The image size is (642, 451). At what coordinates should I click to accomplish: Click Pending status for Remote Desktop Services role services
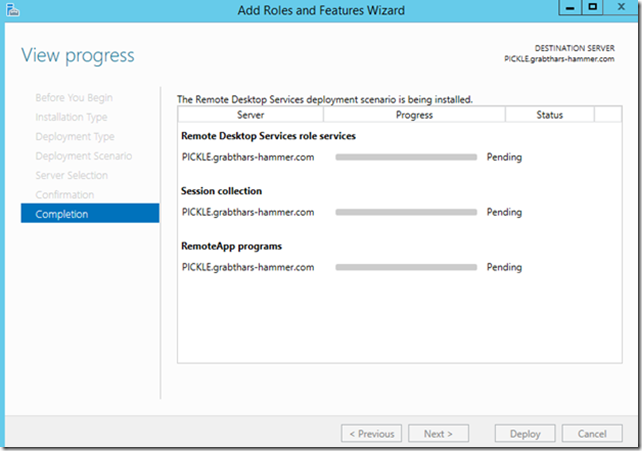click(504, 157)
